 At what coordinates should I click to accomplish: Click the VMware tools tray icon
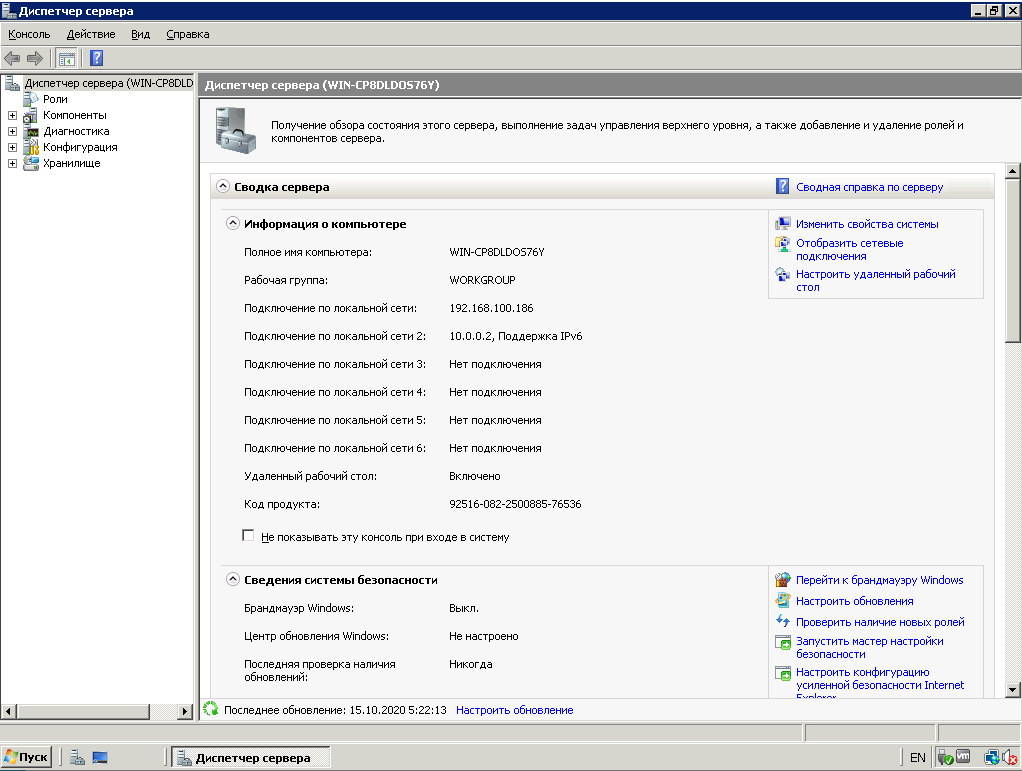(963, 757)
